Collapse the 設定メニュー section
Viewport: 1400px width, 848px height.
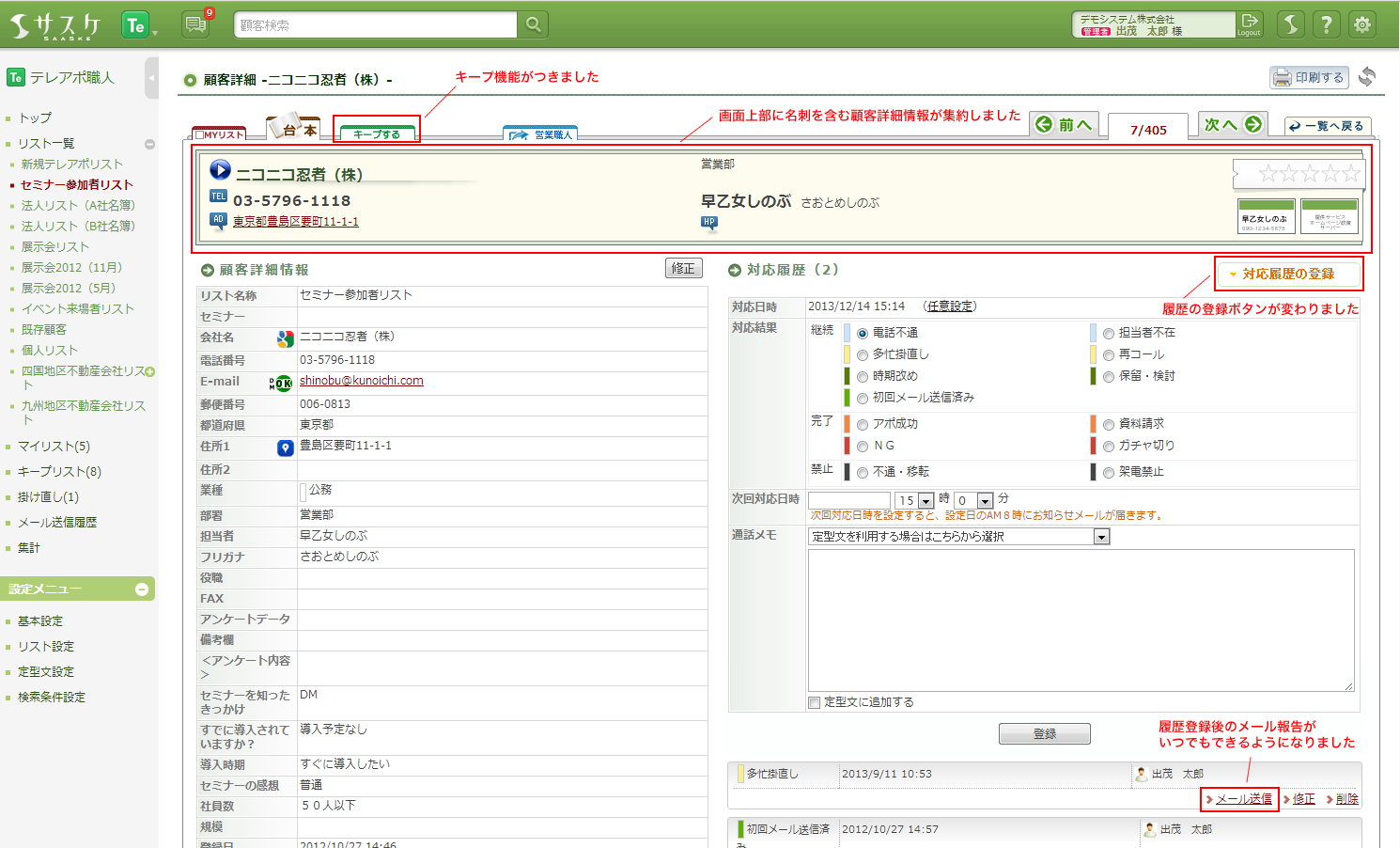click(142, 589)
